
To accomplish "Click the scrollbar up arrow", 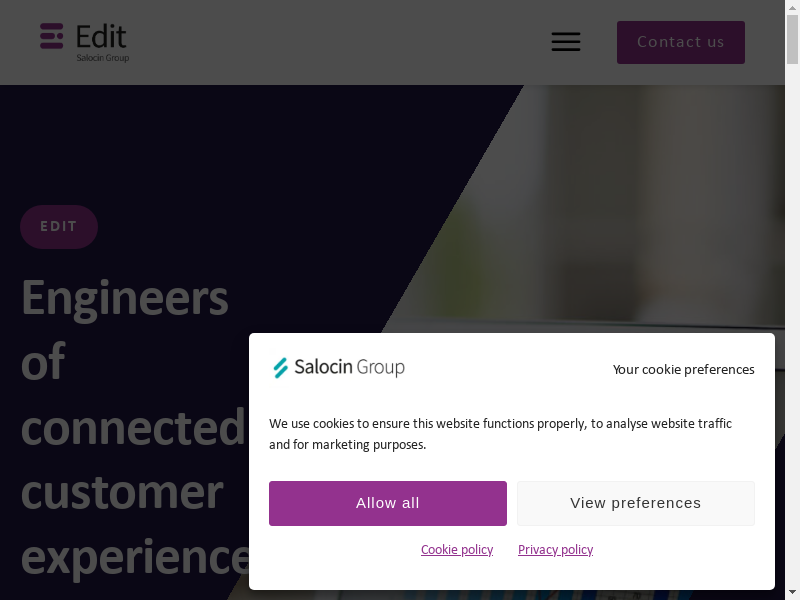I will coord(792,7).
